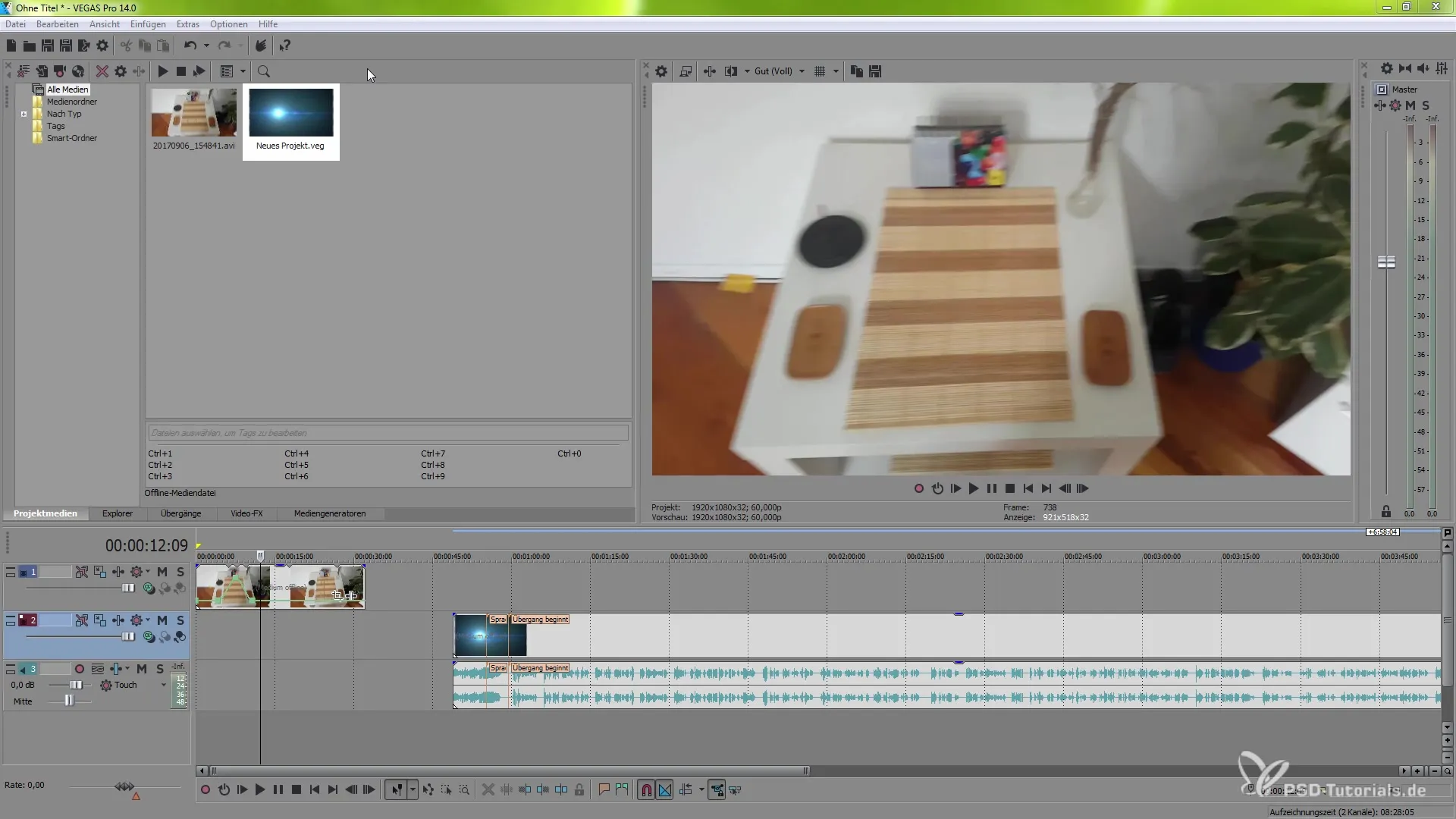Toggle automatic crossfades button

click(x=665, y=790)
